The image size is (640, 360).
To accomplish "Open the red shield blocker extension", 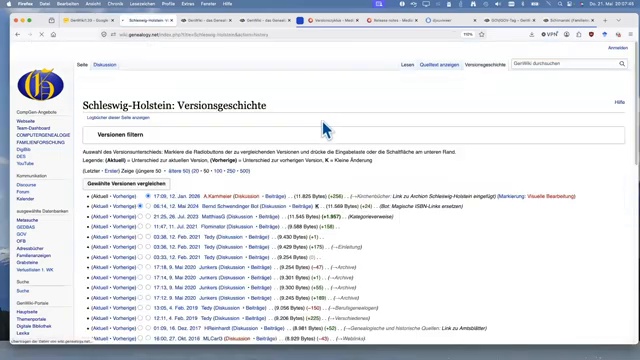I will pos(591,35).
